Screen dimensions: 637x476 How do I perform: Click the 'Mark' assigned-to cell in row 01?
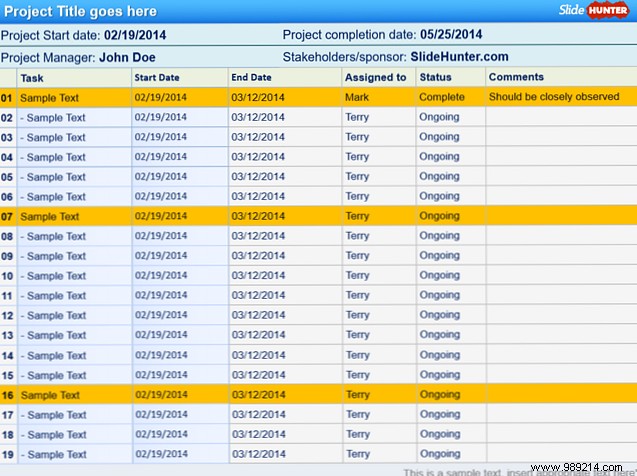pyautogui.click(x=357, y=98)
